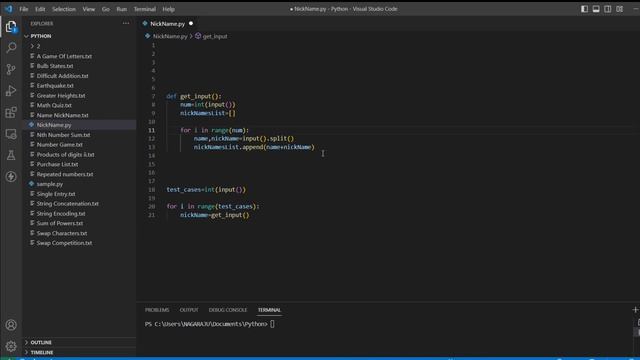Click in the terminal prompt input

272,324
